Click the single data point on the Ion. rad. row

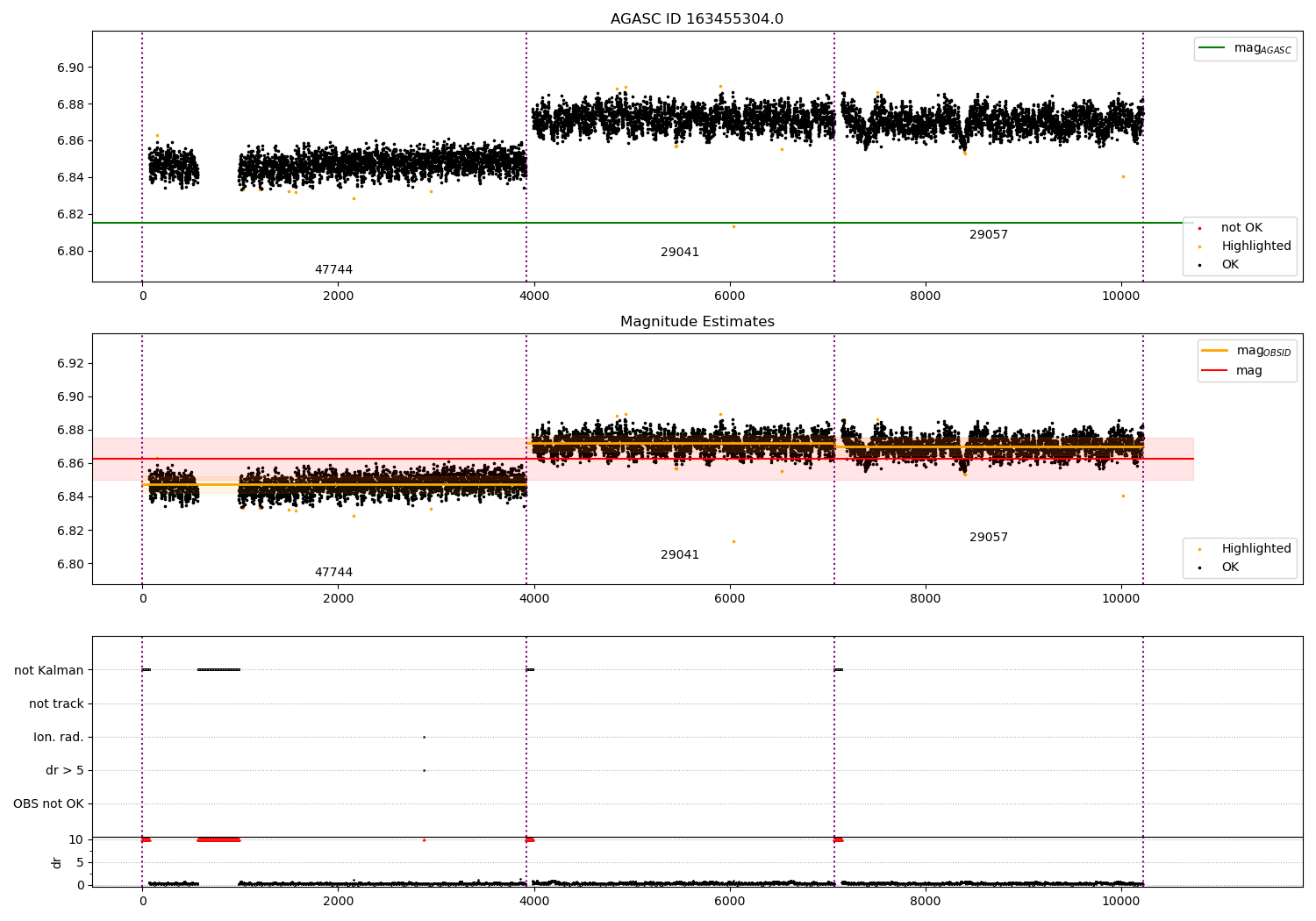click(424, 737)
